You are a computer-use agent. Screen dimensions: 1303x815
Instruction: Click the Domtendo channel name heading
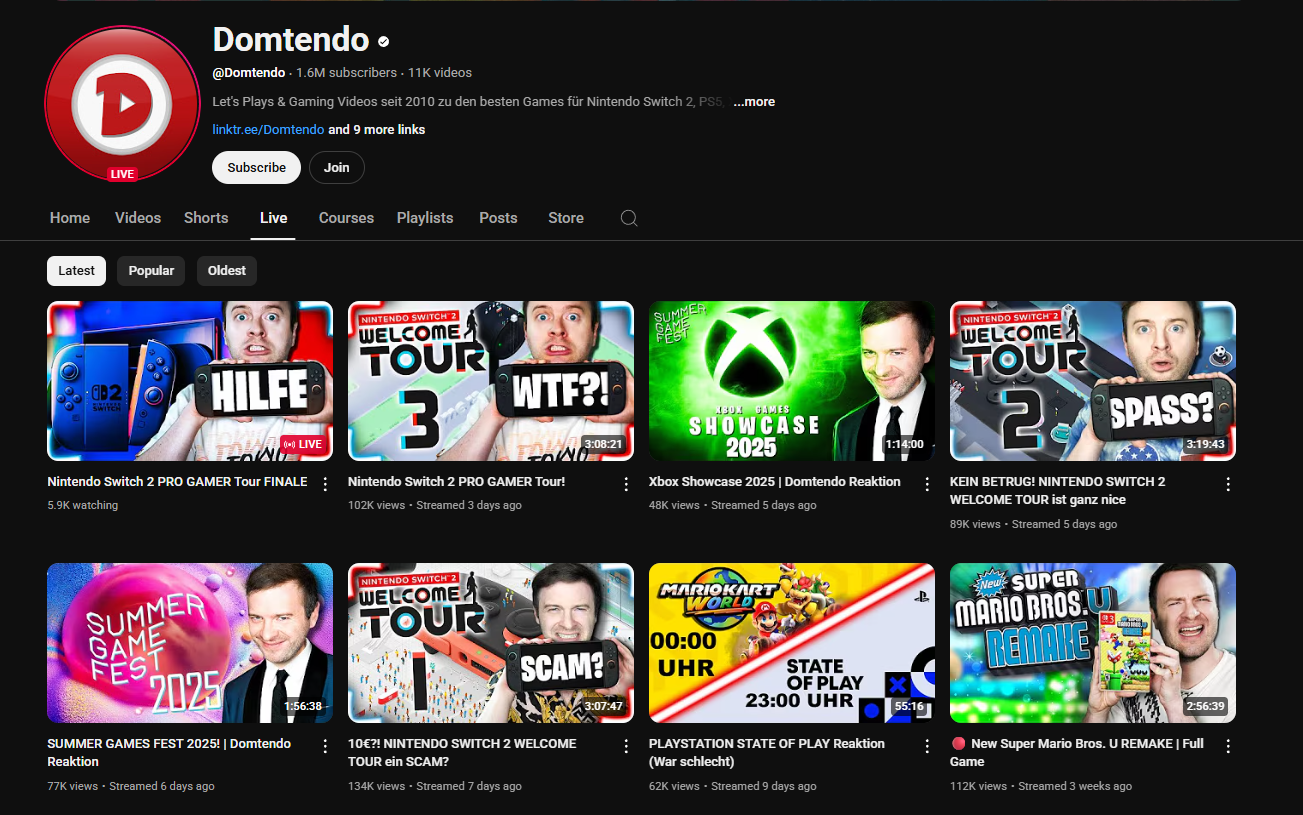click(291, 40)
